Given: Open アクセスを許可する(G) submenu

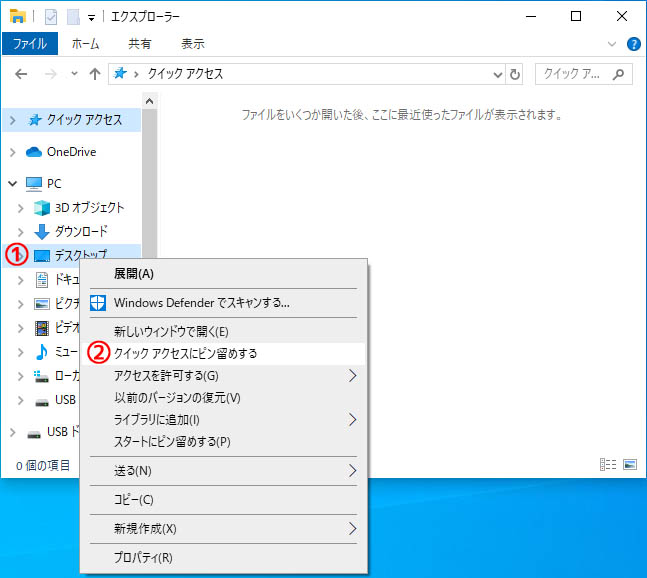Looking at the screenshot, I should [x=223, y=375].
